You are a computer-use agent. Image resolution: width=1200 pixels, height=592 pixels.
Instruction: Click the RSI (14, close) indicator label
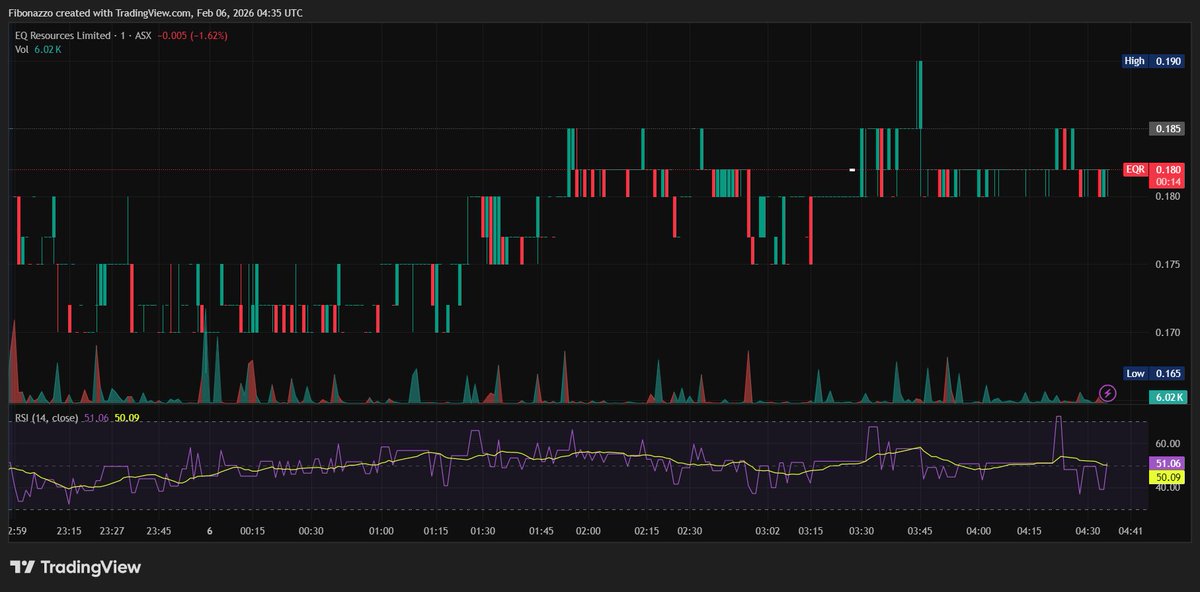click(x=45, y=417)
